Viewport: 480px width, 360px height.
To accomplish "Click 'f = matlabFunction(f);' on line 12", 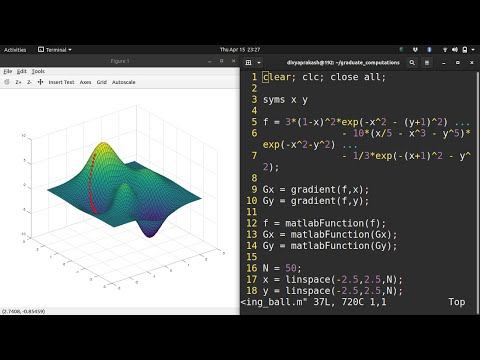I will pos(324,223).
